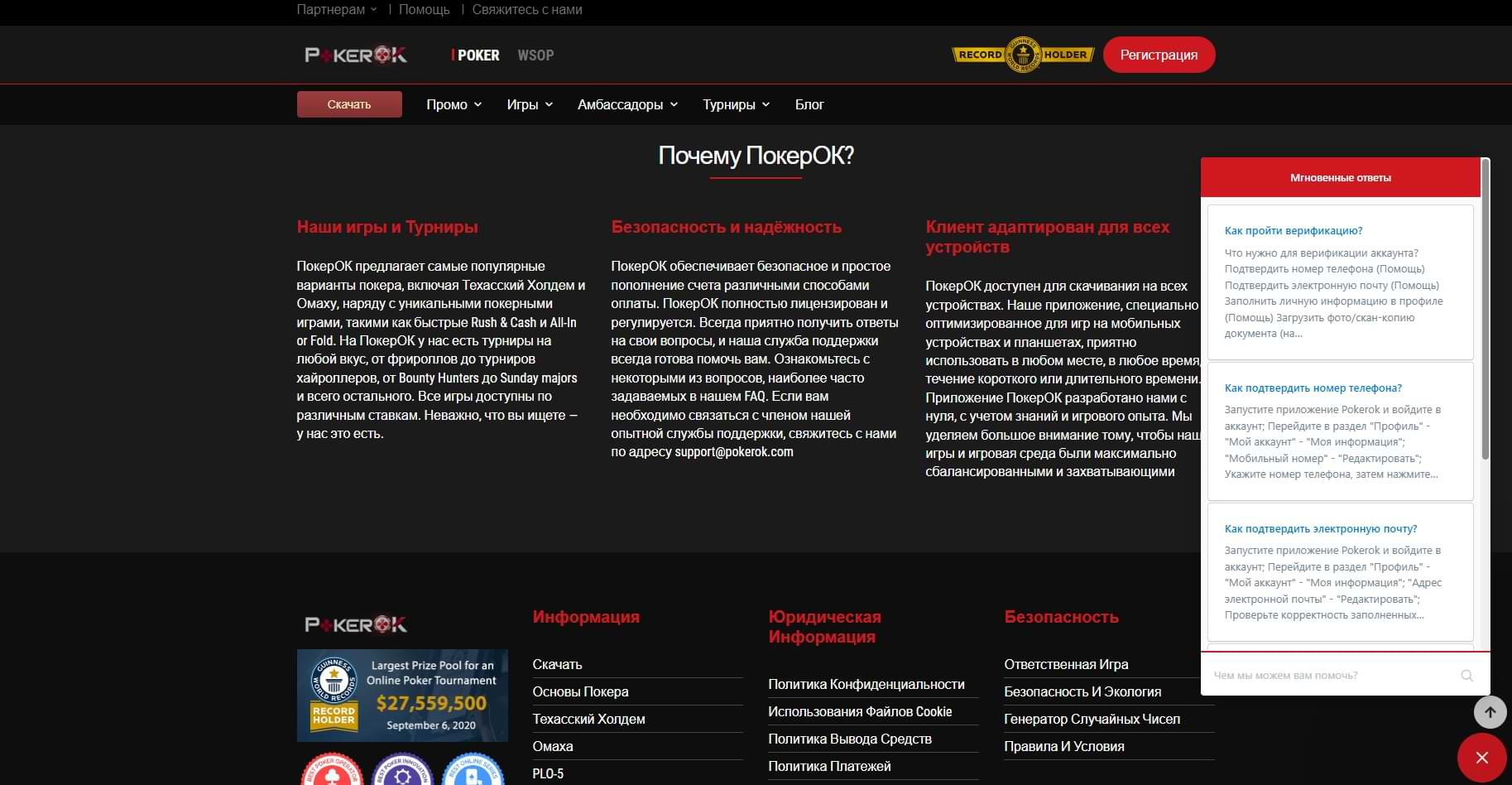Screen dimensions: 1512x785
Task: Switch to the WSOP tab
Action: pos(535,55)
